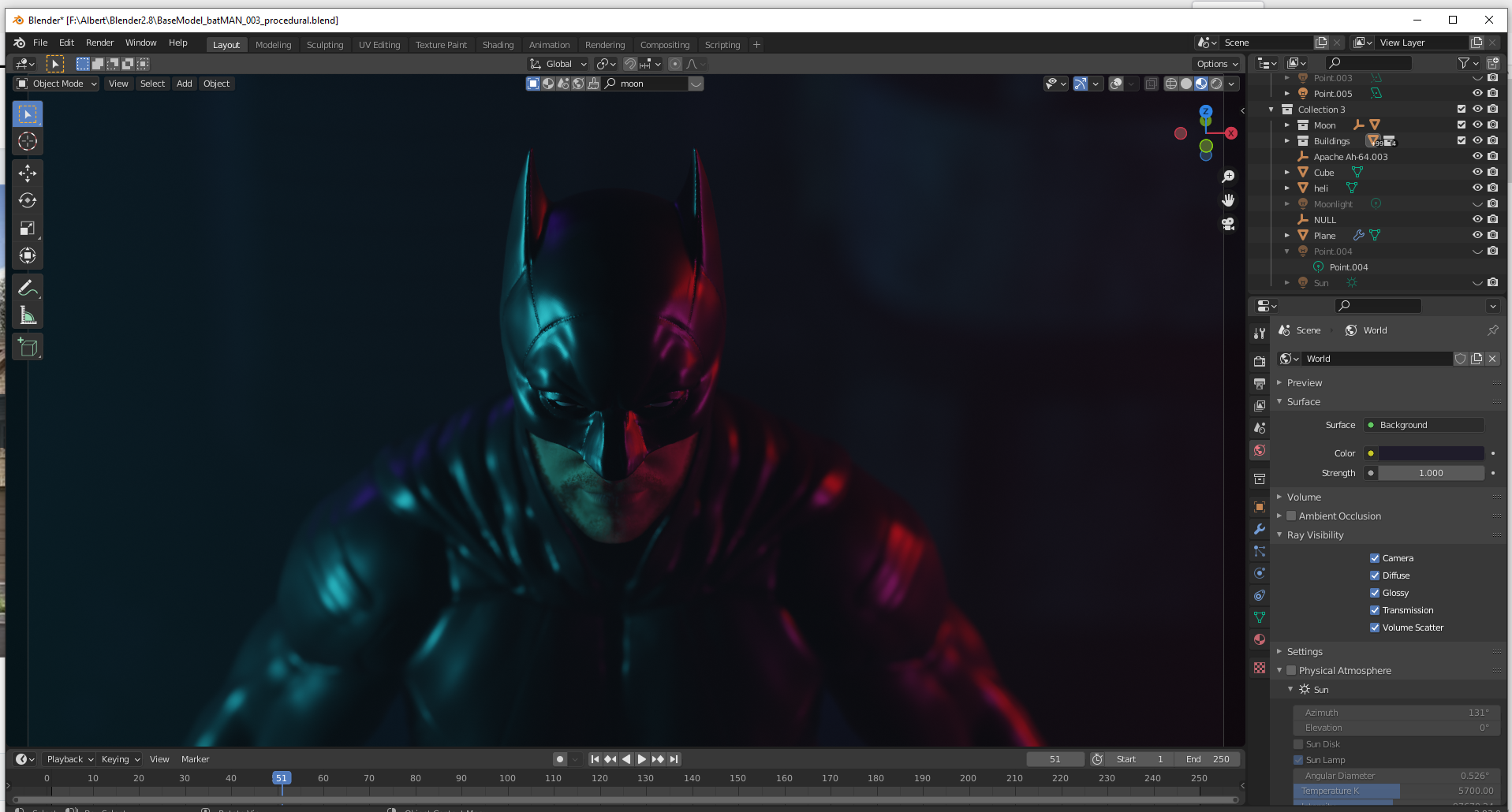
Task: Enable the Ambient Occlusion checkbox
Action: [1291, 516]
